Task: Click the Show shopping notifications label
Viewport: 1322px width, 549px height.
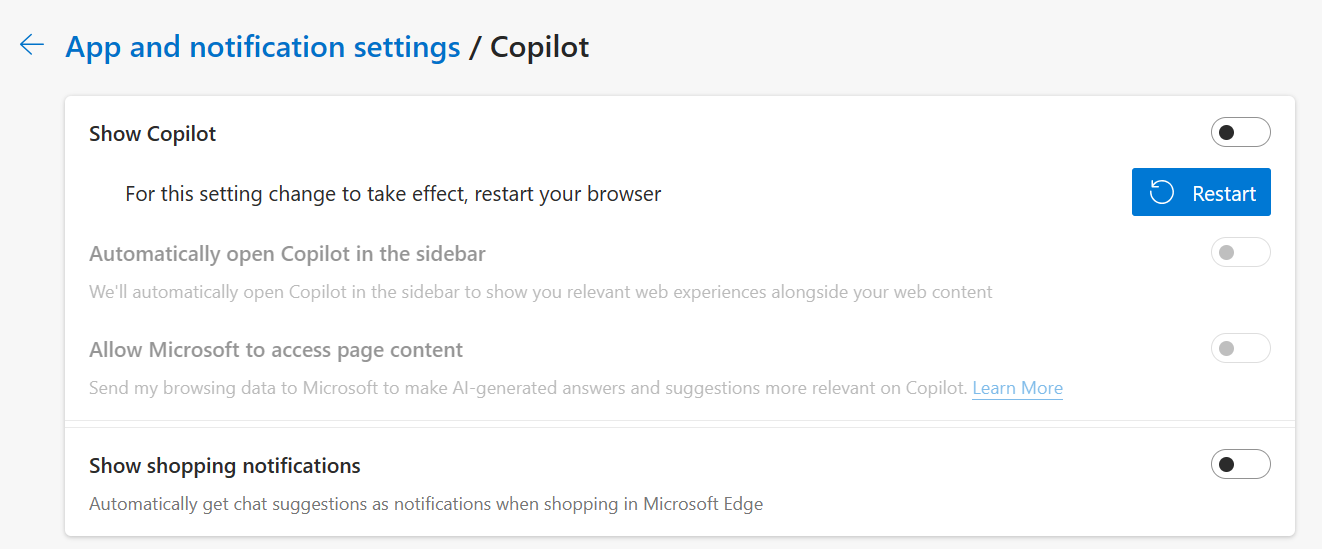Action: (x=225, y=466)
